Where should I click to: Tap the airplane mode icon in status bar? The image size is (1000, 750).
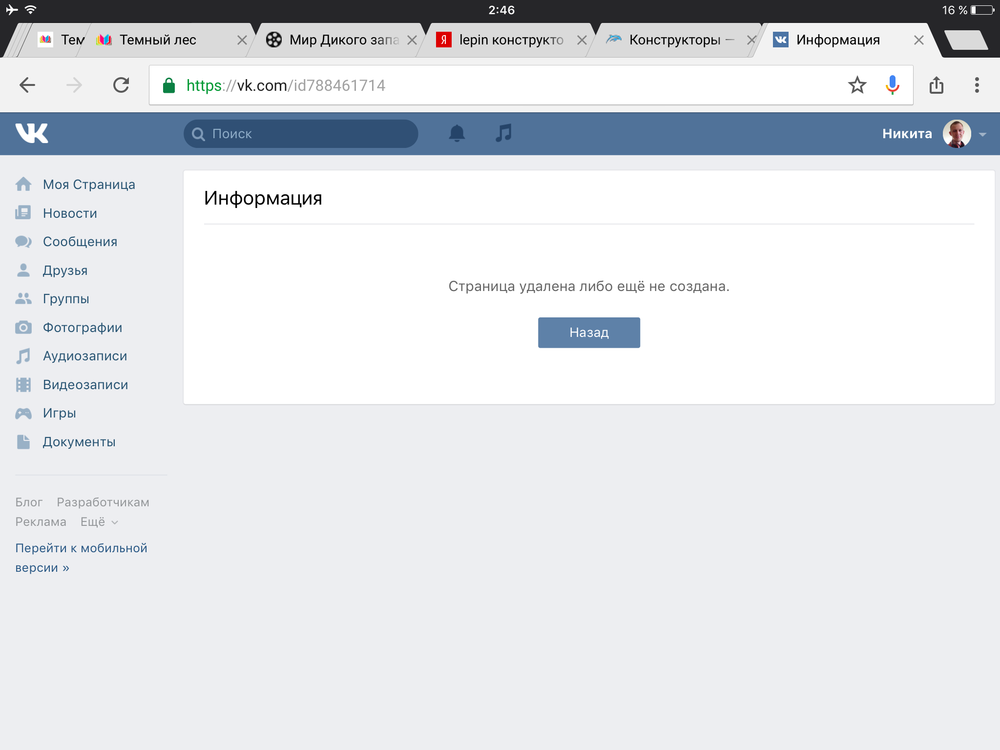pos(11,10)
